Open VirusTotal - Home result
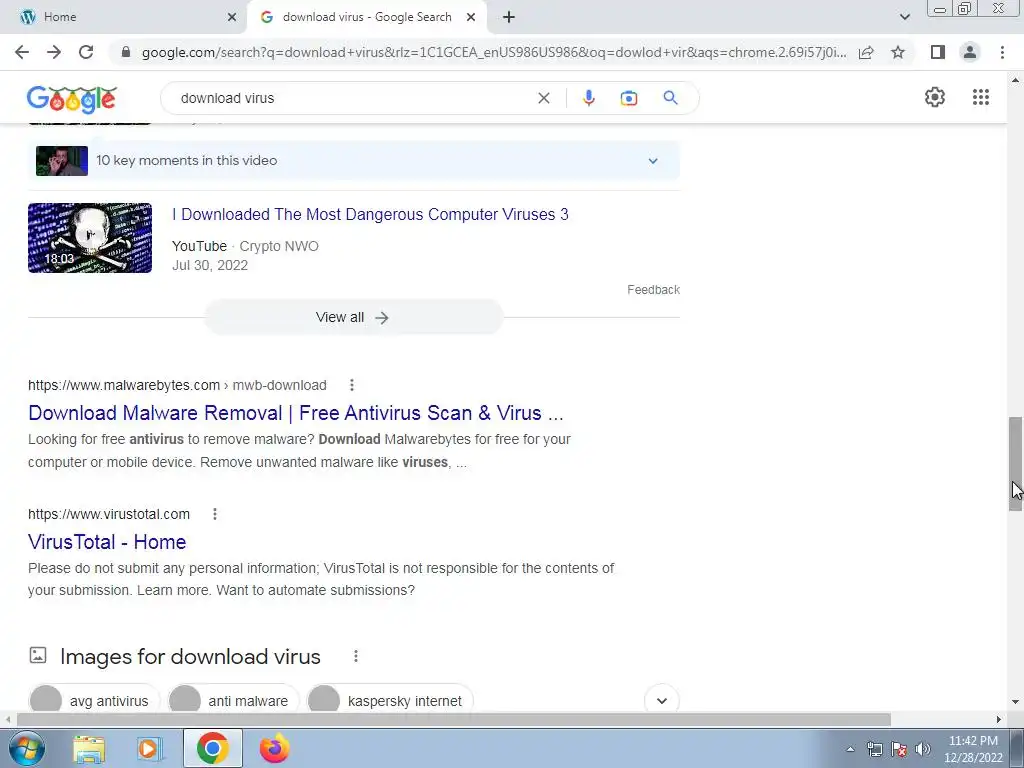The width and height of the screenshot is (1024, 768). click(x=107, y=542)
